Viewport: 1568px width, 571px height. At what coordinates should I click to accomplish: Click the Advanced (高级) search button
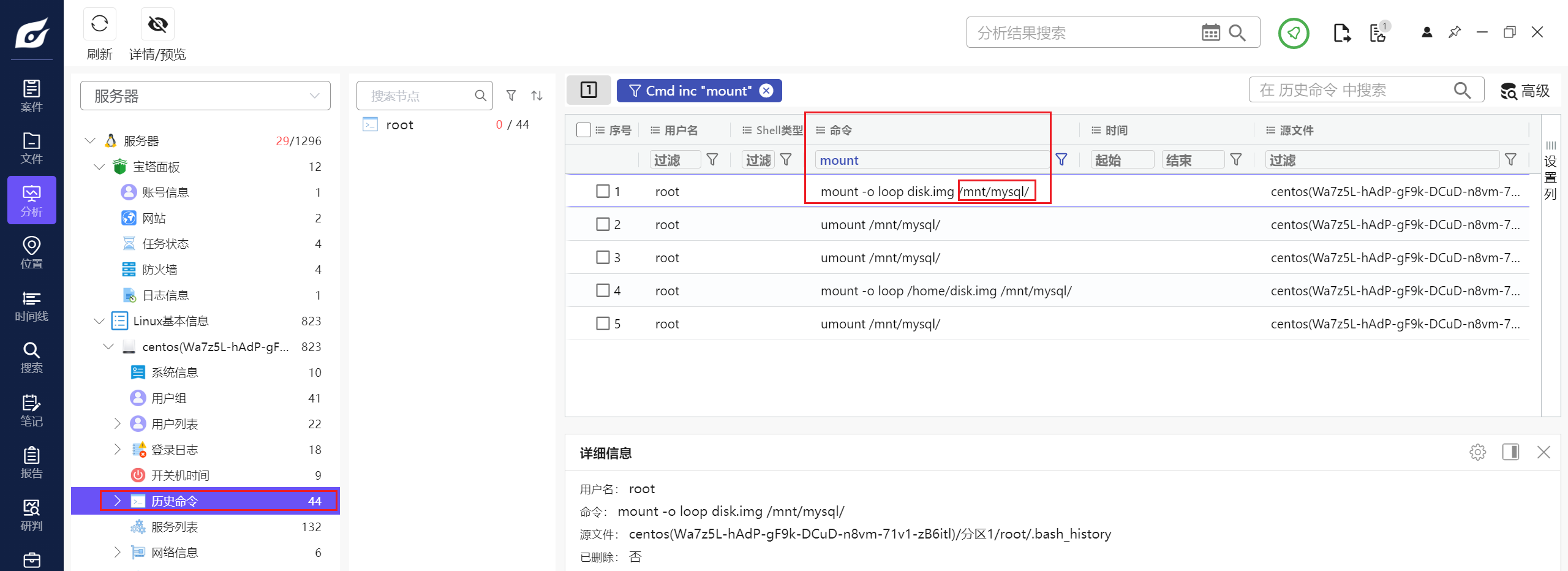[1525, 91]
